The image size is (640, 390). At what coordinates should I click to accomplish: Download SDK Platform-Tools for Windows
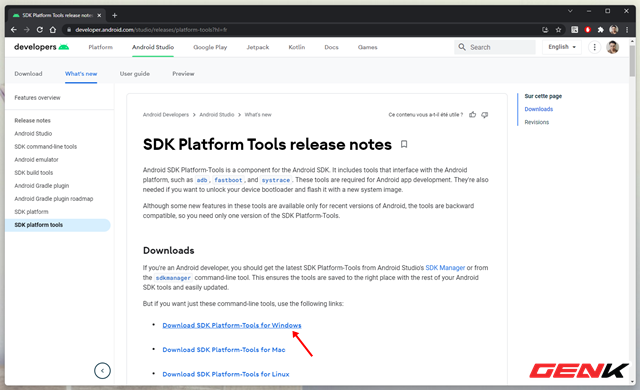coord(232,326)
